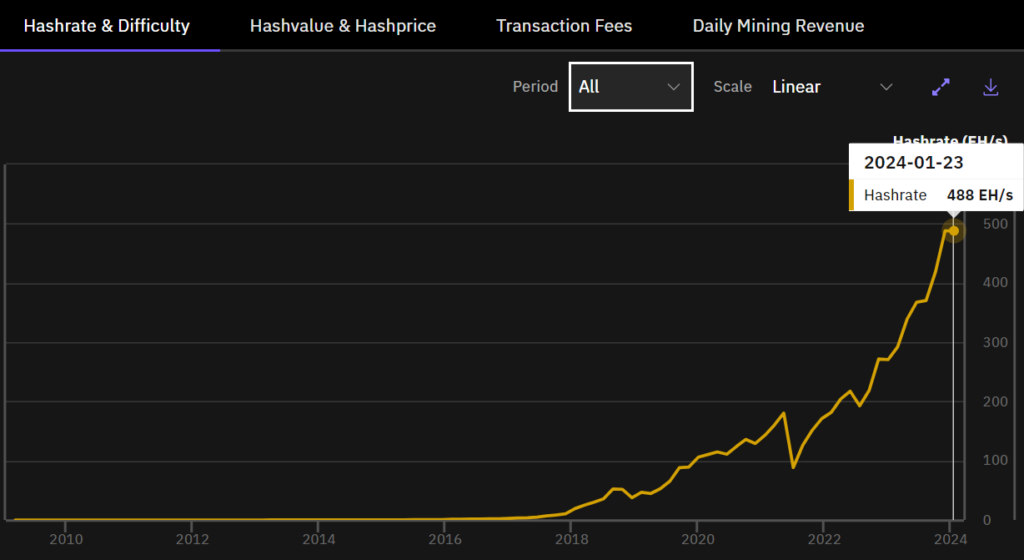Click the 2014 x-axis label

tap(319, 539)
